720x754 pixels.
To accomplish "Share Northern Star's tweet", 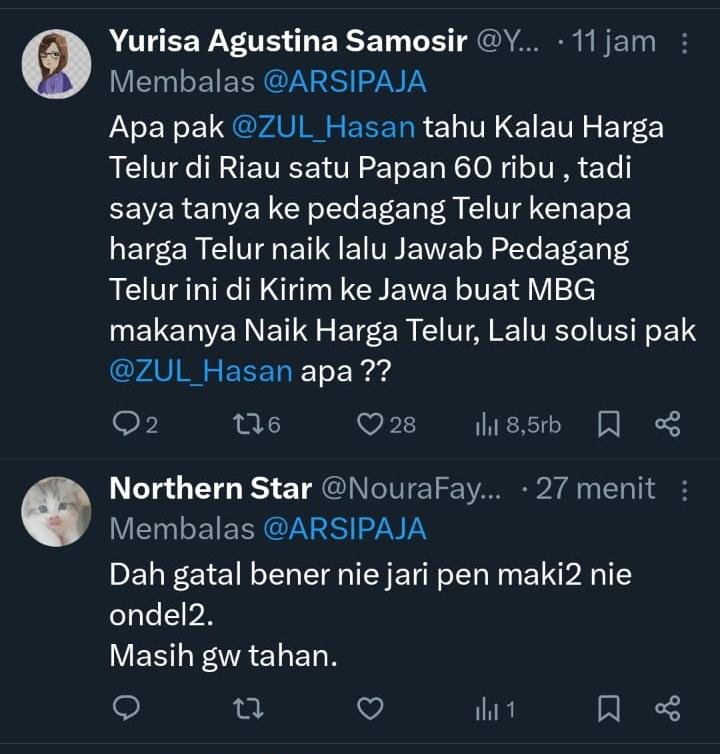I will point(667,709).
